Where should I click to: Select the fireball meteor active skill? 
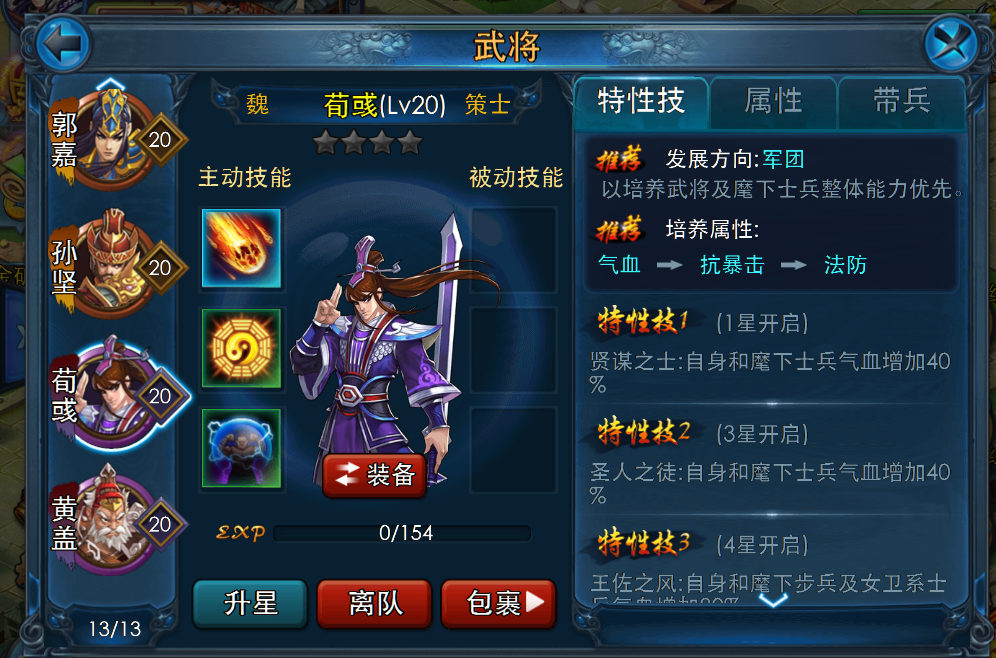point(241,248)
